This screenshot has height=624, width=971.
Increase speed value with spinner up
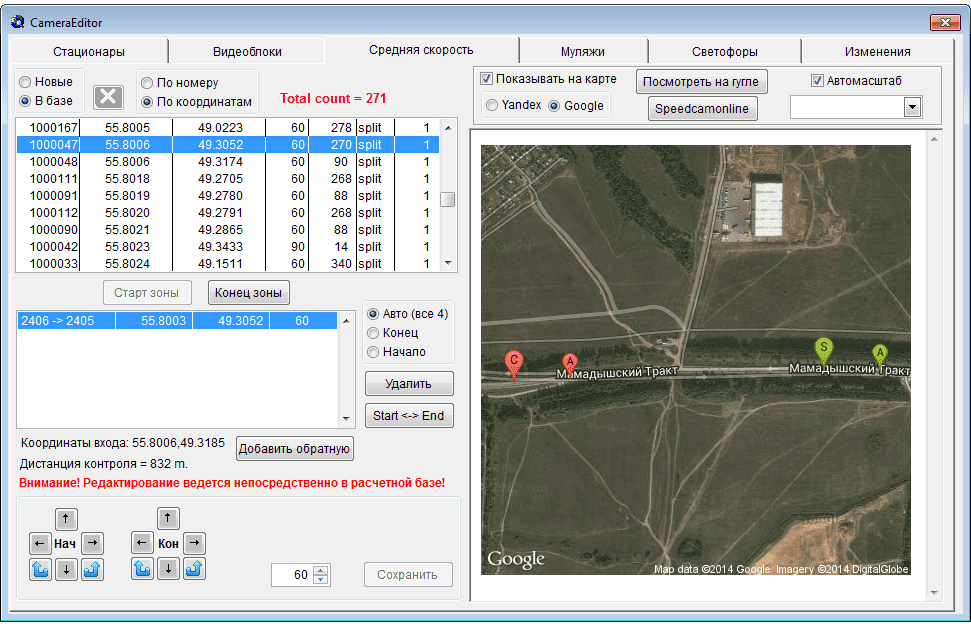point(320,571)
